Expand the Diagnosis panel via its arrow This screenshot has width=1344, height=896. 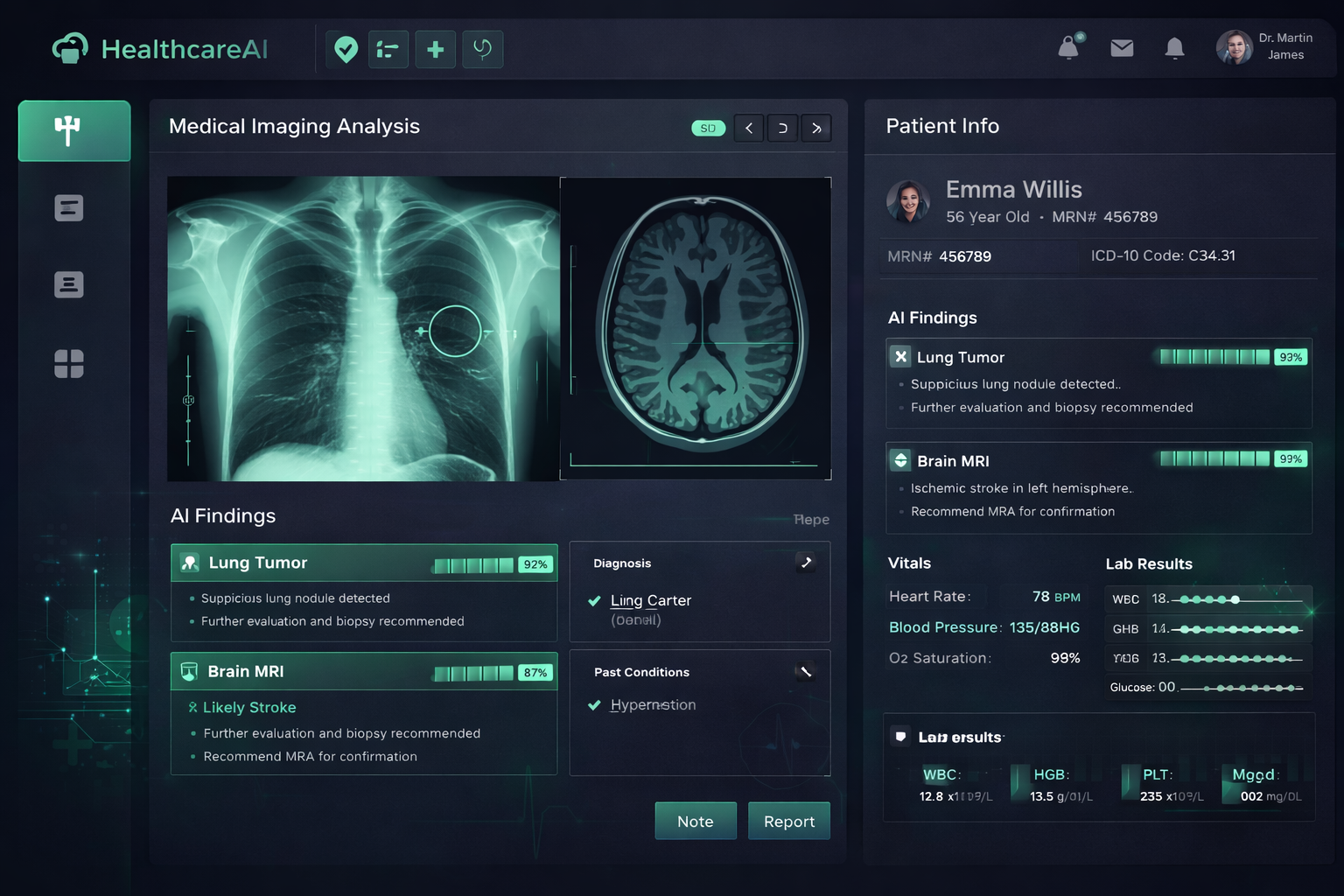click(806, 563)
